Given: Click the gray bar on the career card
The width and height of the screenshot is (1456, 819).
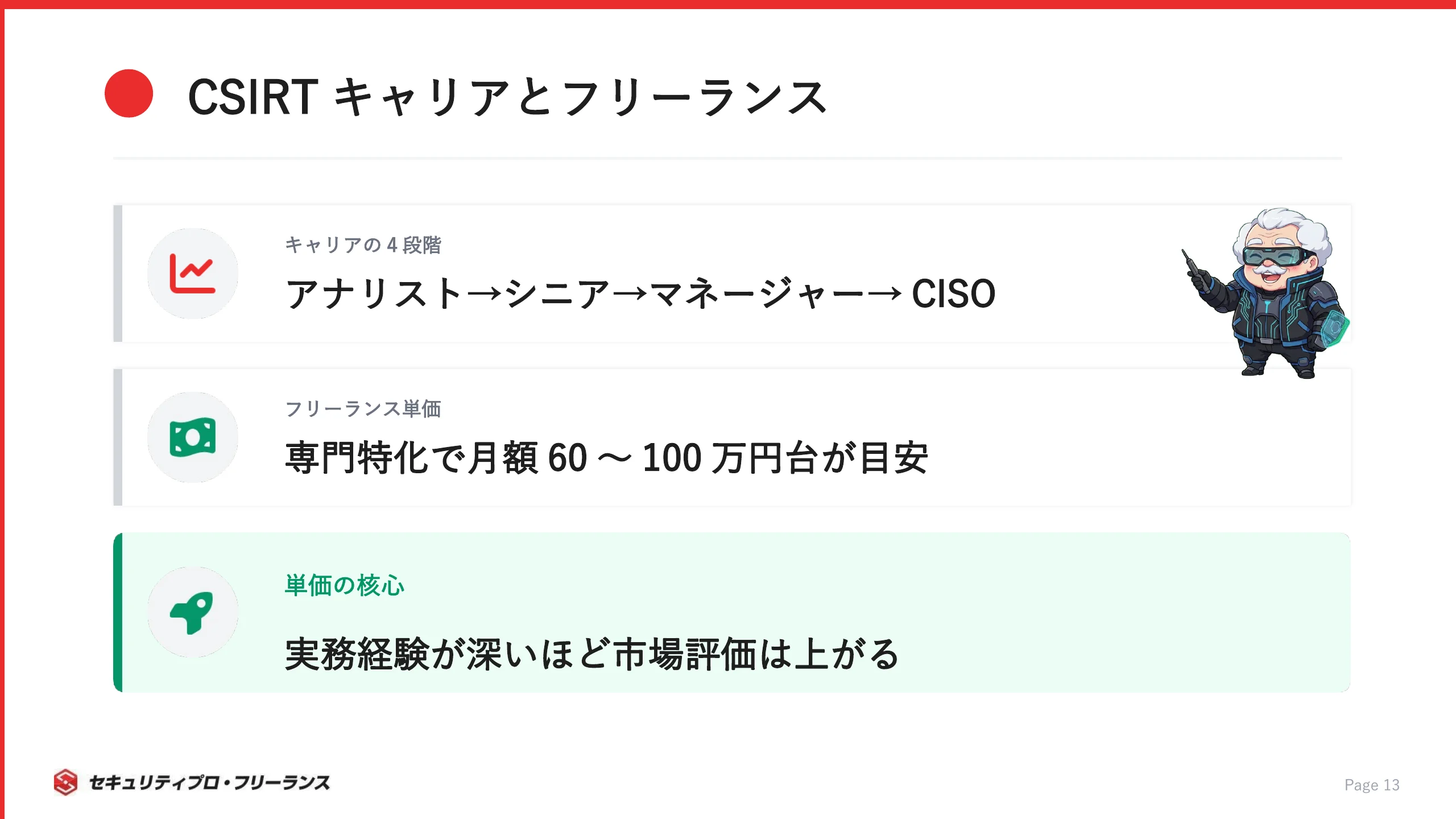Looking at the screenshot, I should tap(118, 274).
